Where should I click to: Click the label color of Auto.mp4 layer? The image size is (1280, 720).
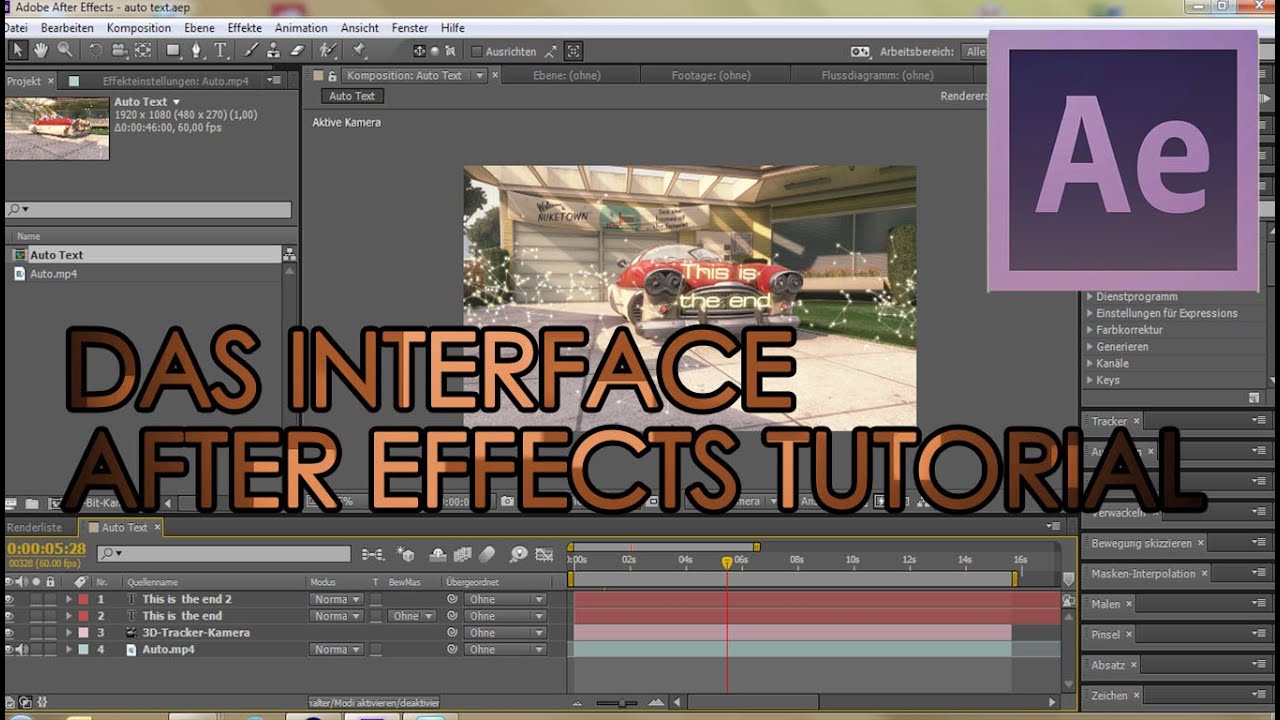tap(83, 649)
